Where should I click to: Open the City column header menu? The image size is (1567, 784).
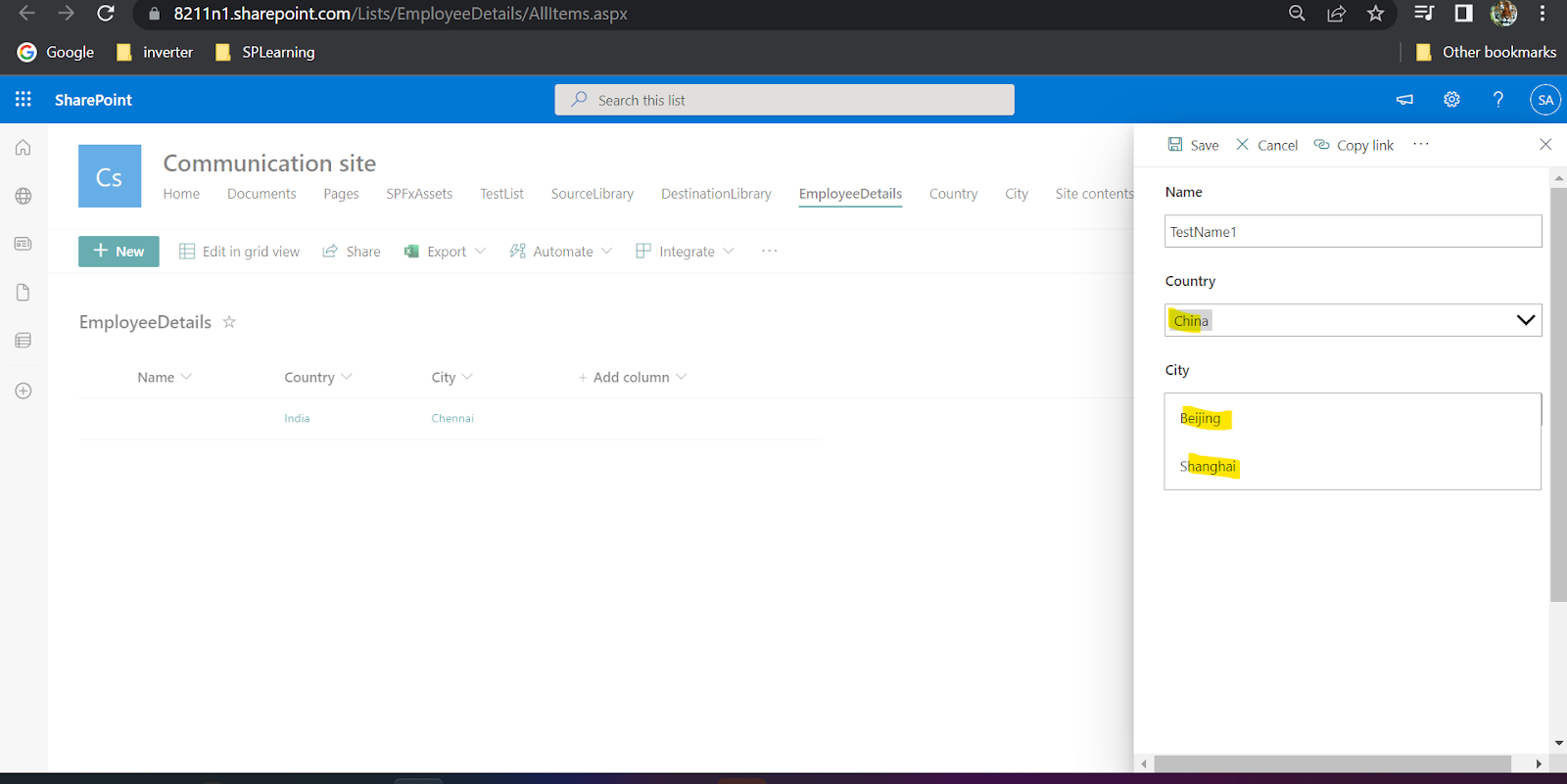point(452,377)
